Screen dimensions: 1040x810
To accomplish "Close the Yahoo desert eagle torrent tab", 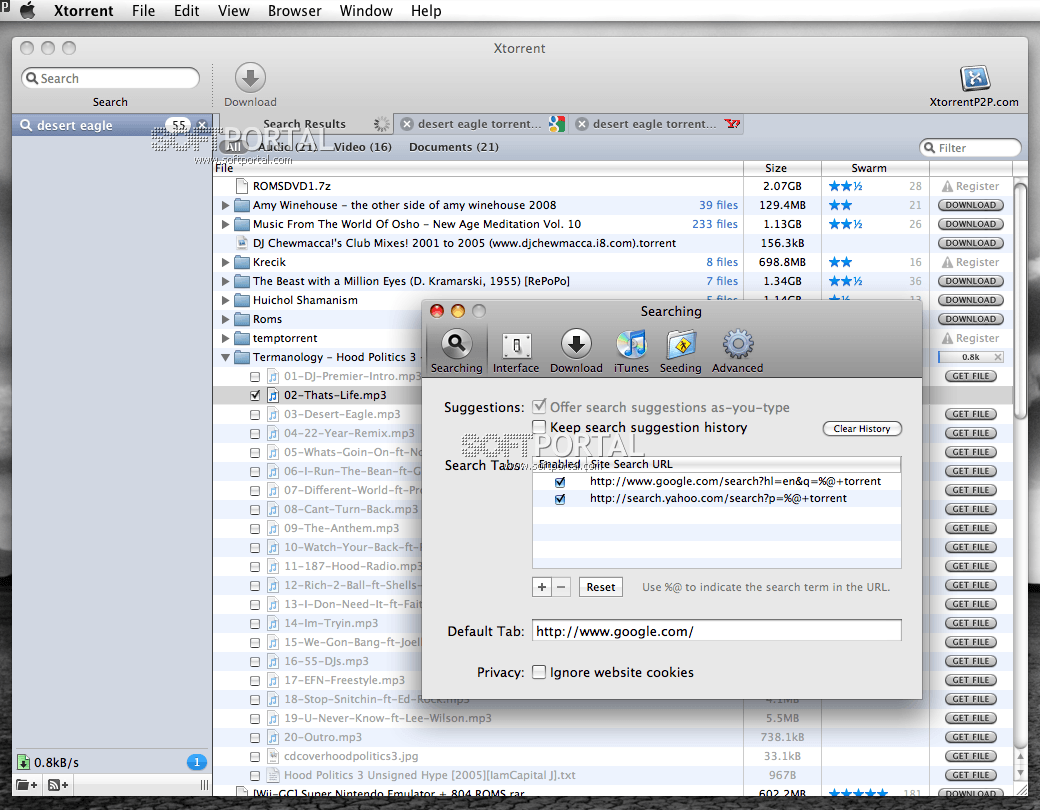I will pyautogui.click(x=582, y=124).
